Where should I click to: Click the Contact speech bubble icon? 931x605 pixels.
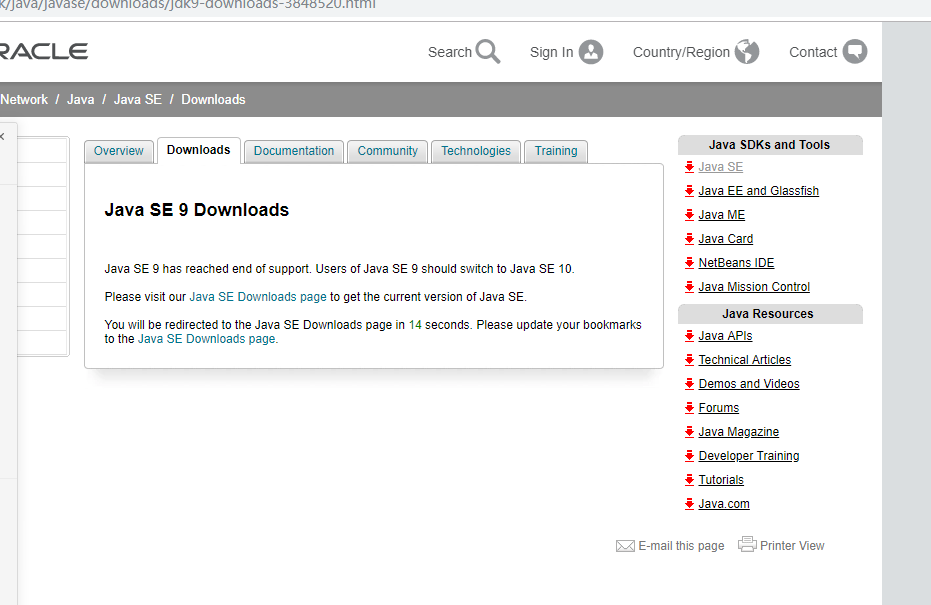(x=855, y=52)
